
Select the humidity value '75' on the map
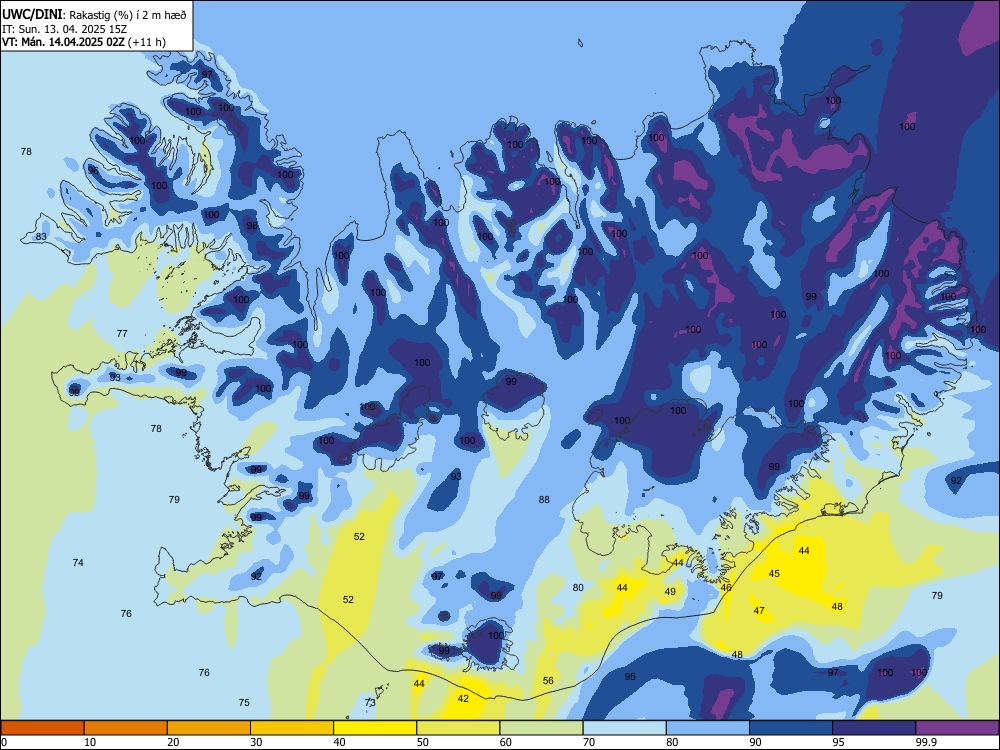point(244,703)
